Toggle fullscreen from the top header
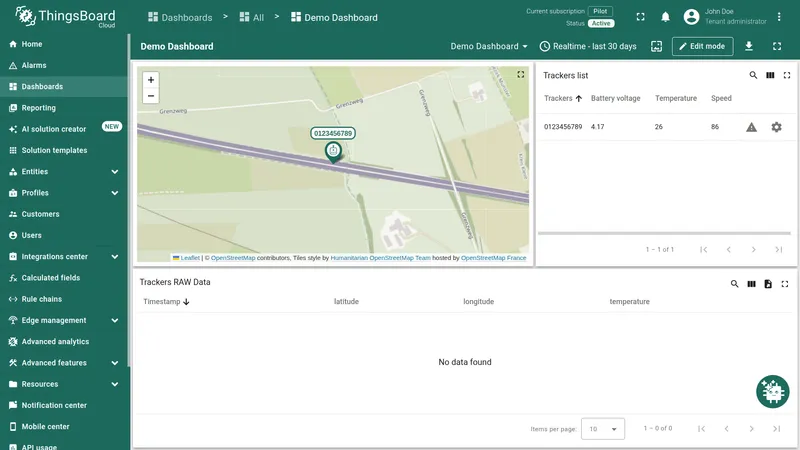This screenshot has width=800, height=450. coord(640,17)
